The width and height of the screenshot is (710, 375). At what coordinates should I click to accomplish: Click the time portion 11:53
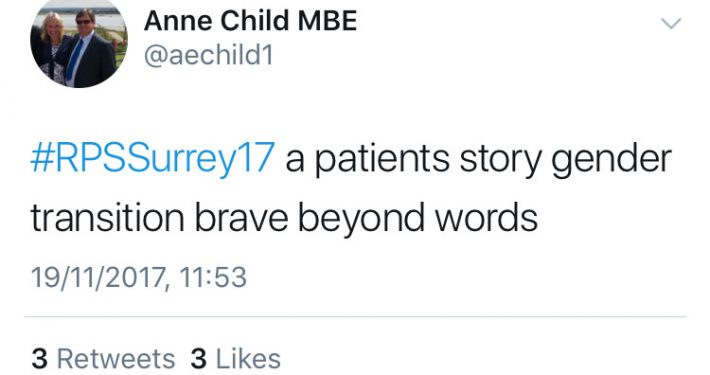(x=213, y=277)
